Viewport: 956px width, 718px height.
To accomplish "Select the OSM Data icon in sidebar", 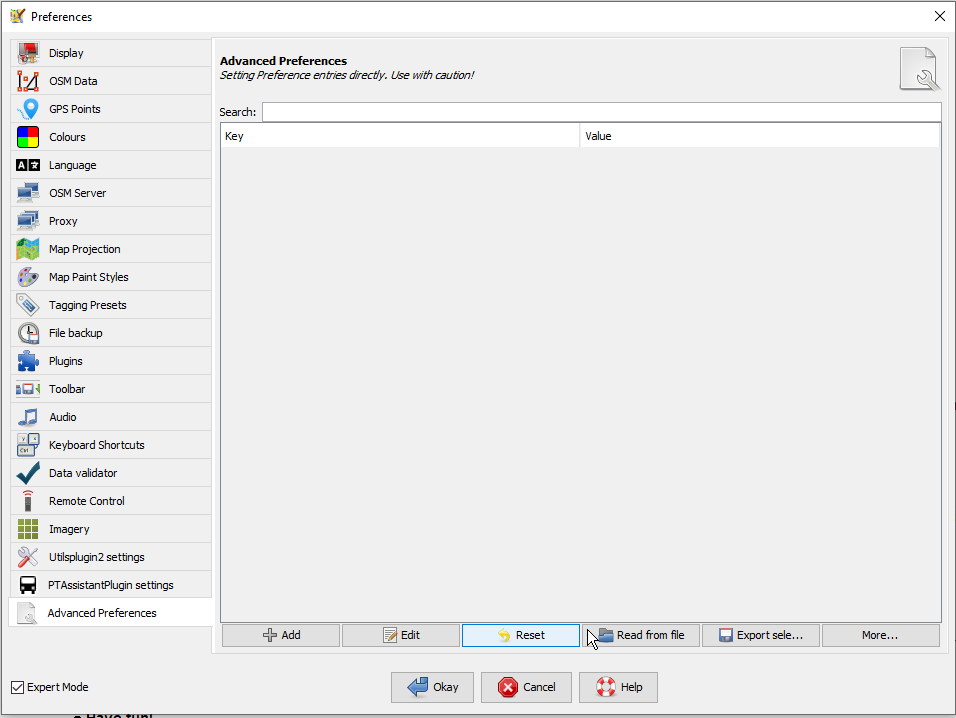I will [28, 81].
